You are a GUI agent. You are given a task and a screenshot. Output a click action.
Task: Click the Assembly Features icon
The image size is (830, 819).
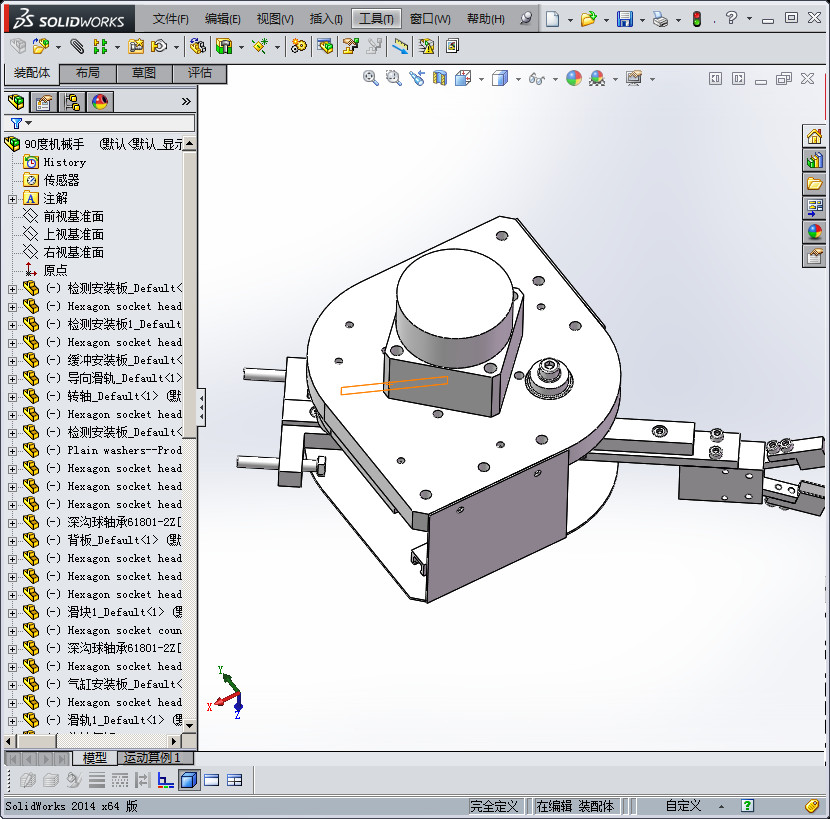[224, 47]
